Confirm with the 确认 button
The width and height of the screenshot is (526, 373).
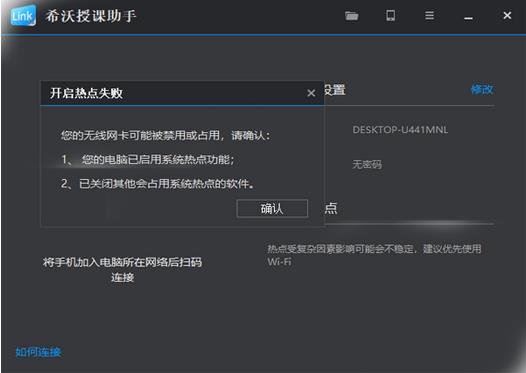click(x=272, y=209)
